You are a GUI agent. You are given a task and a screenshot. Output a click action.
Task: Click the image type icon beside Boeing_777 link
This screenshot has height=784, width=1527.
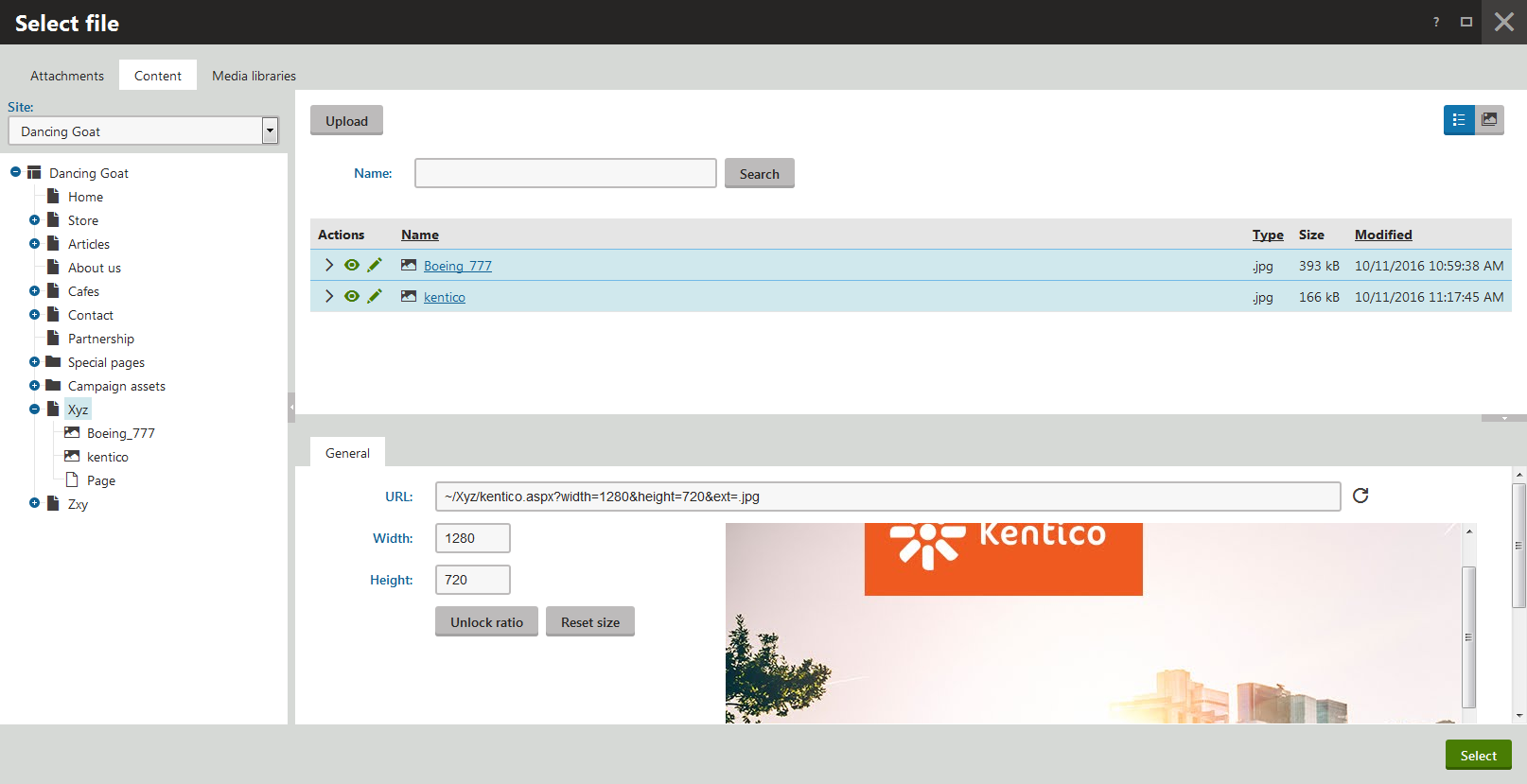tap(409, 266)
